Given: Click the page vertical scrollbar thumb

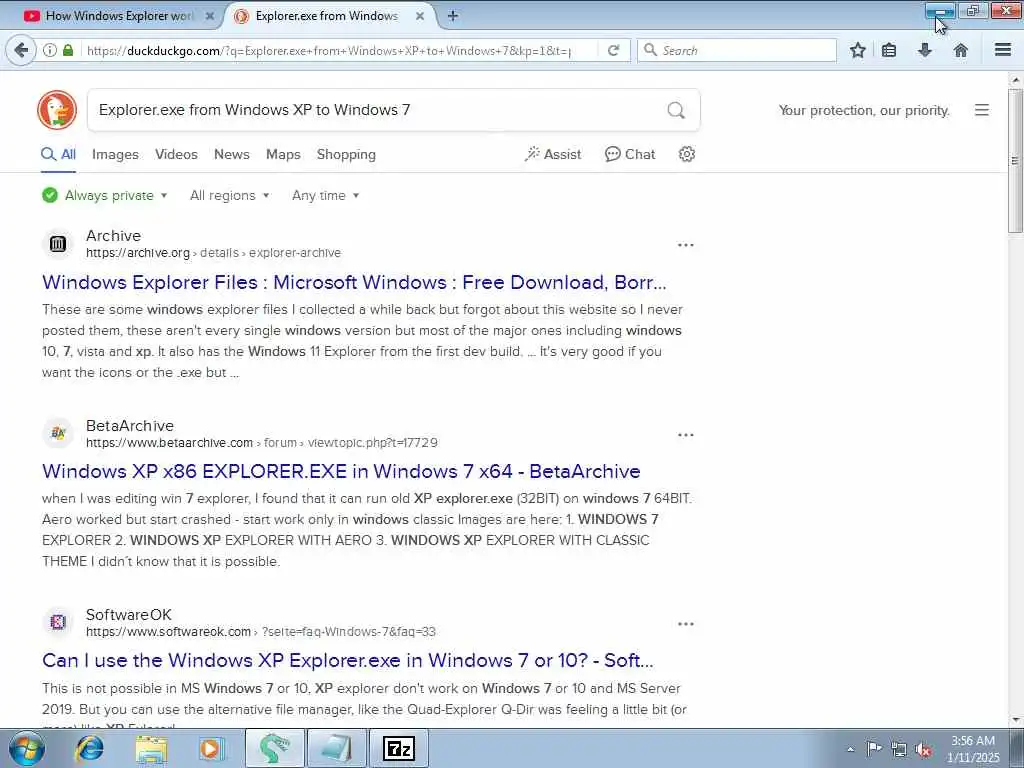Looking at the screenshot, I should coord(1015,160).
